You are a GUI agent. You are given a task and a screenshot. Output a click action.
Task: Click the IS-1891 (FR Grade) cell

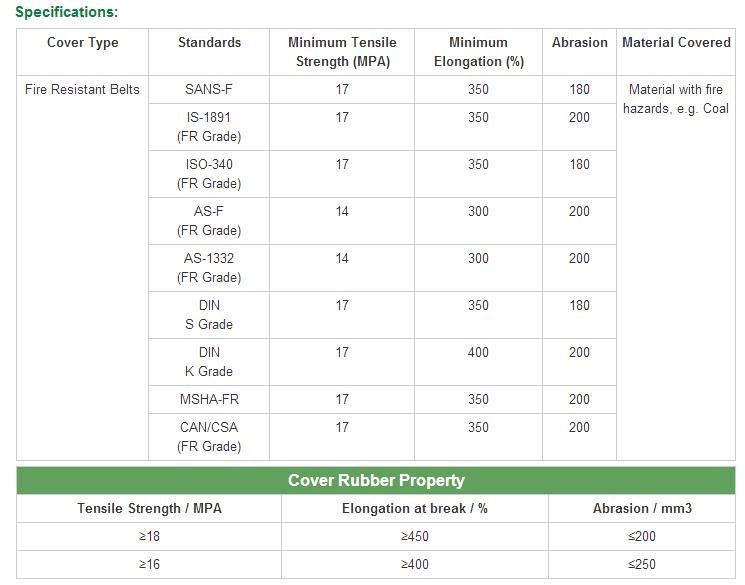point(209,126)
